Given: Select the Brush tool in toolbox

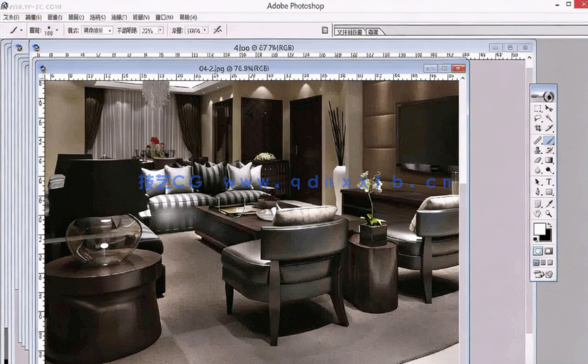Looking at the screenshot, I should pyautogui.click(x=549, y=141).
